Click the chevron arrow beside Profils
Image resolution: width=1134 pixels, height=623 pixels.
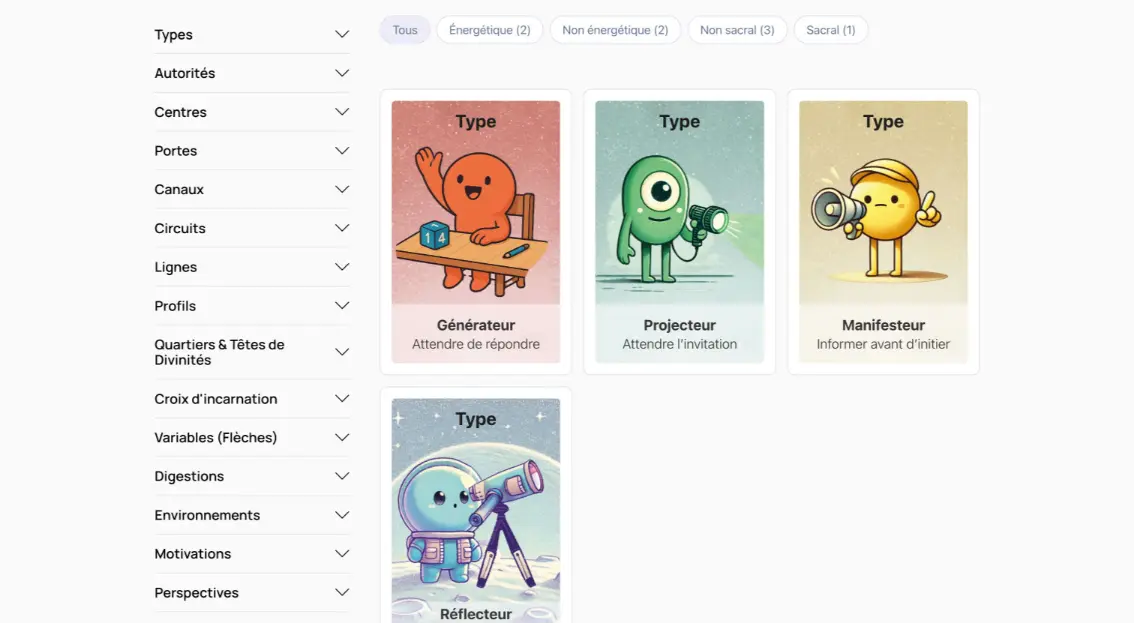[x=342, y=306]
